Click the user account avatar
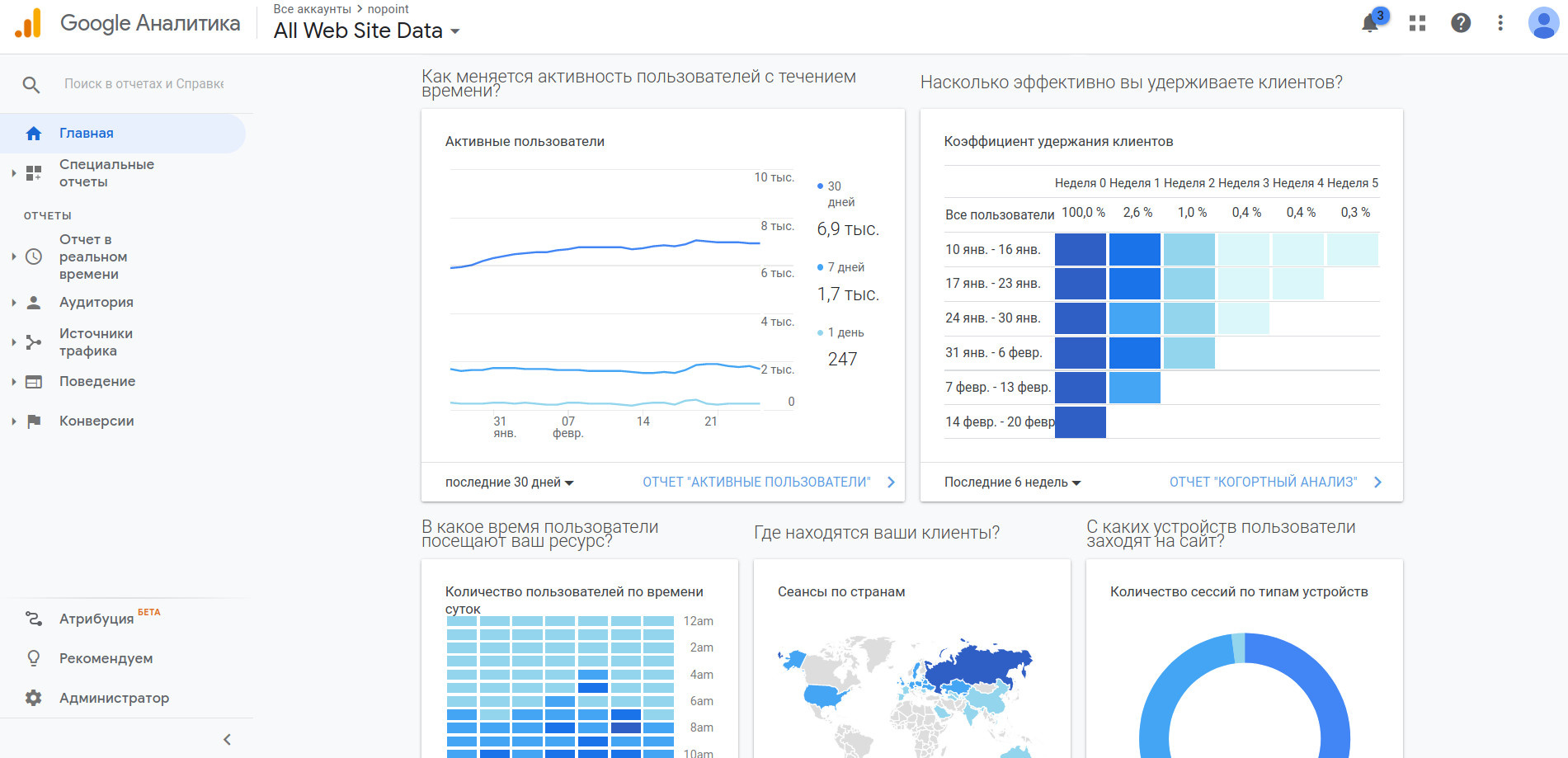The width and height of the screenshot is (1568, 758). (x=1543, y=23)
